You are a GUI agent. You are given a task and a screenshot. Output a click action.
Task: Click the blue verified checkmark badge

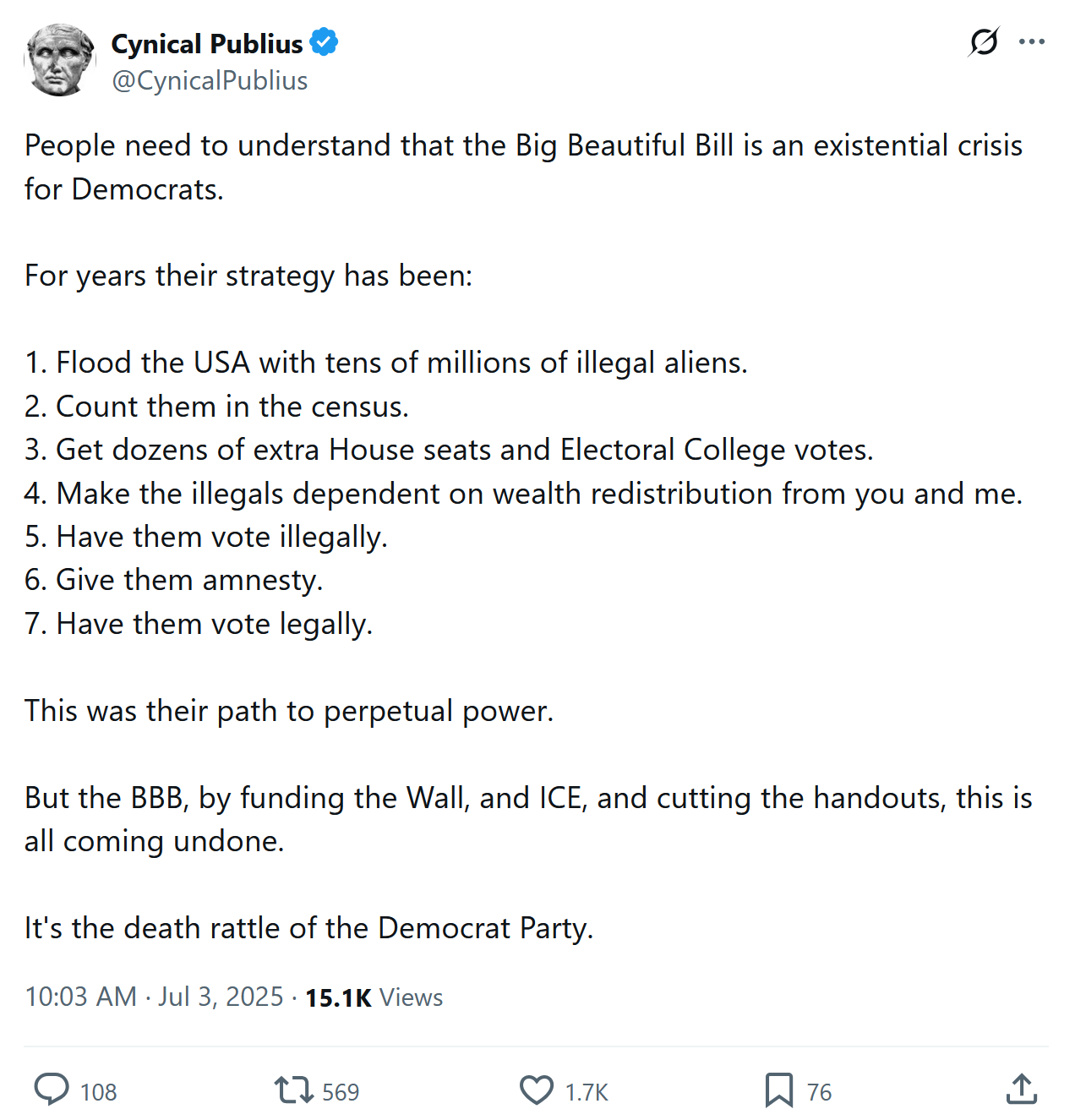click(x=324, y=42)
